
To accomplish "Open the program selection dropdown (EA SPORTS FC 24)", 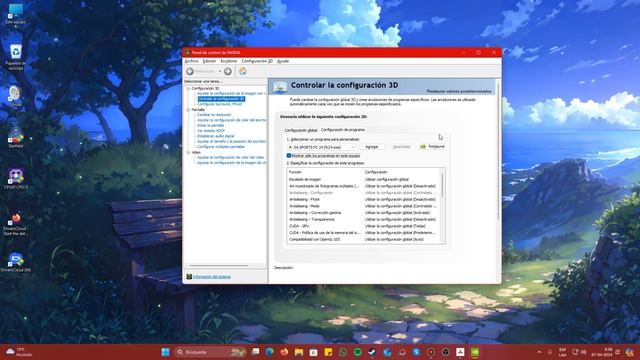I will click(x=321, y=147).
